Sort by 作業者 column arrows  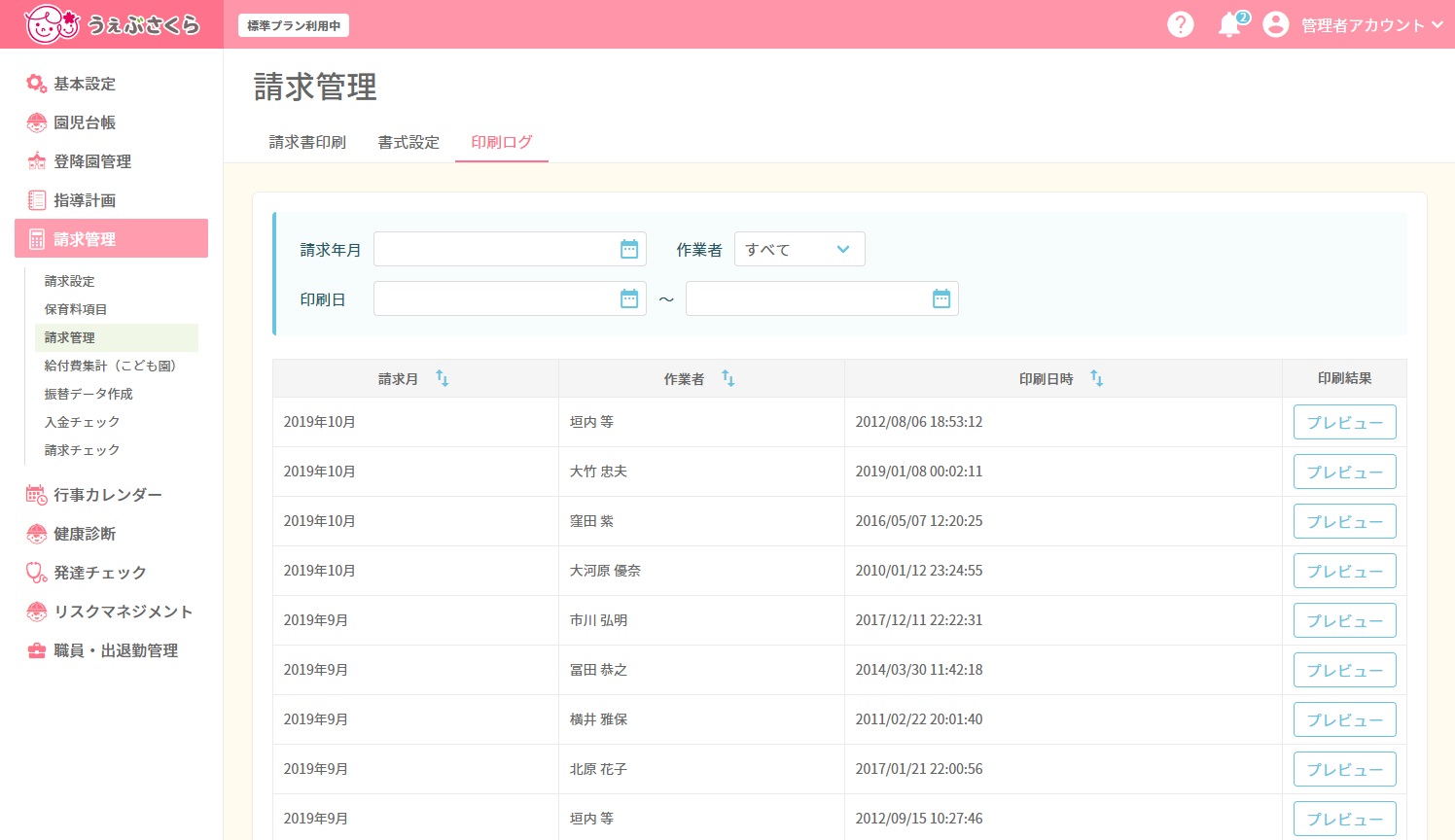pos(728,378)
